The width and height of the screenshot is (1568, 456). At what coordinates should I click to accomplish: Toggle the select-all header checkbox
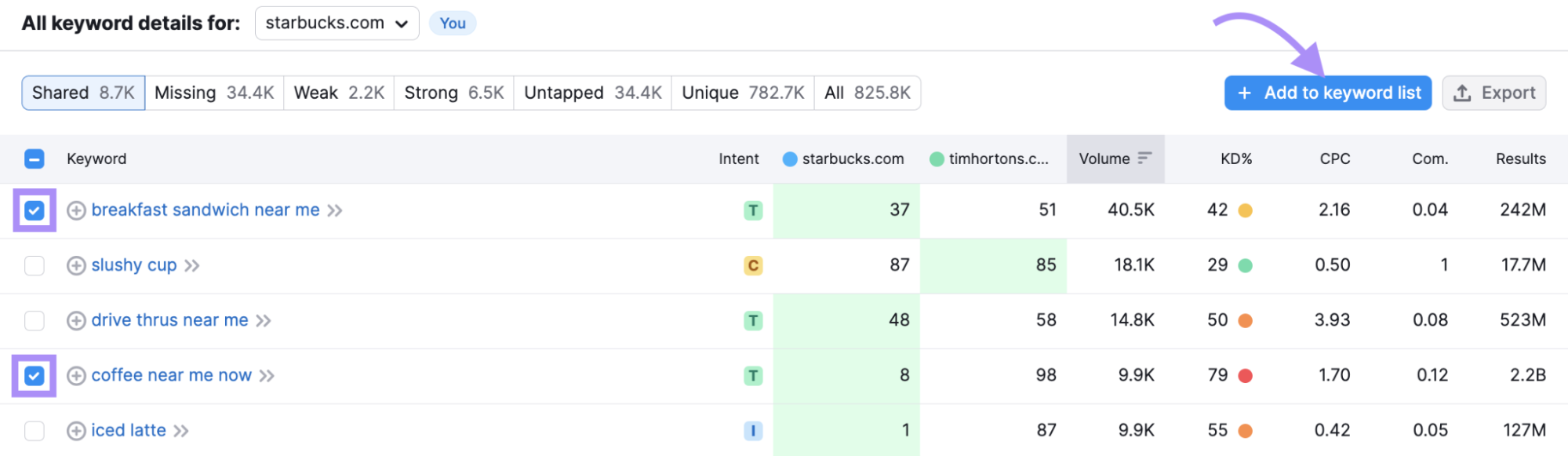35,159
